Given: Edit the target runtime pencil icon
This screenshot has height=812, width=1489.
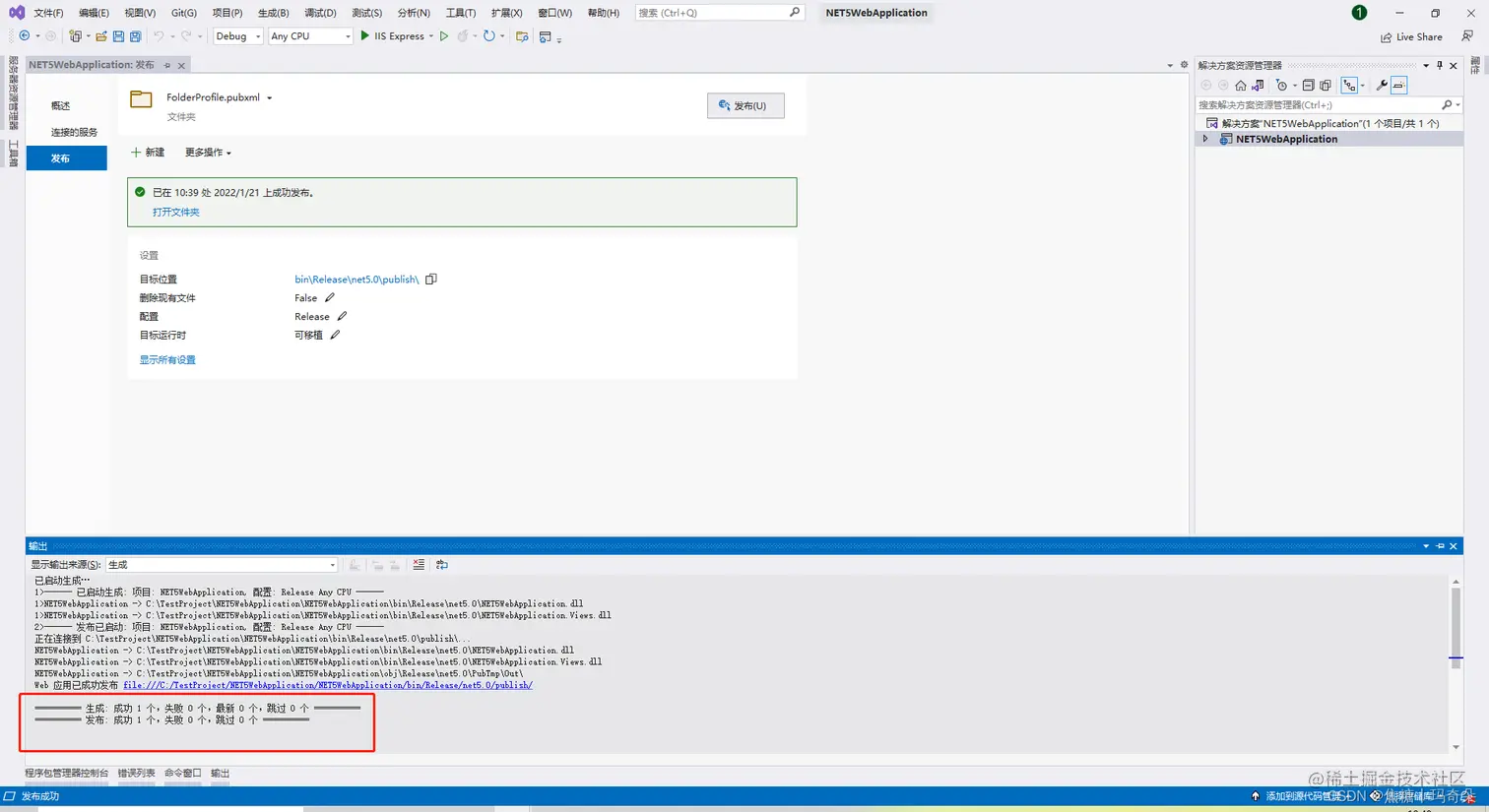Looking at the screenshot, I should click(335, 335).
